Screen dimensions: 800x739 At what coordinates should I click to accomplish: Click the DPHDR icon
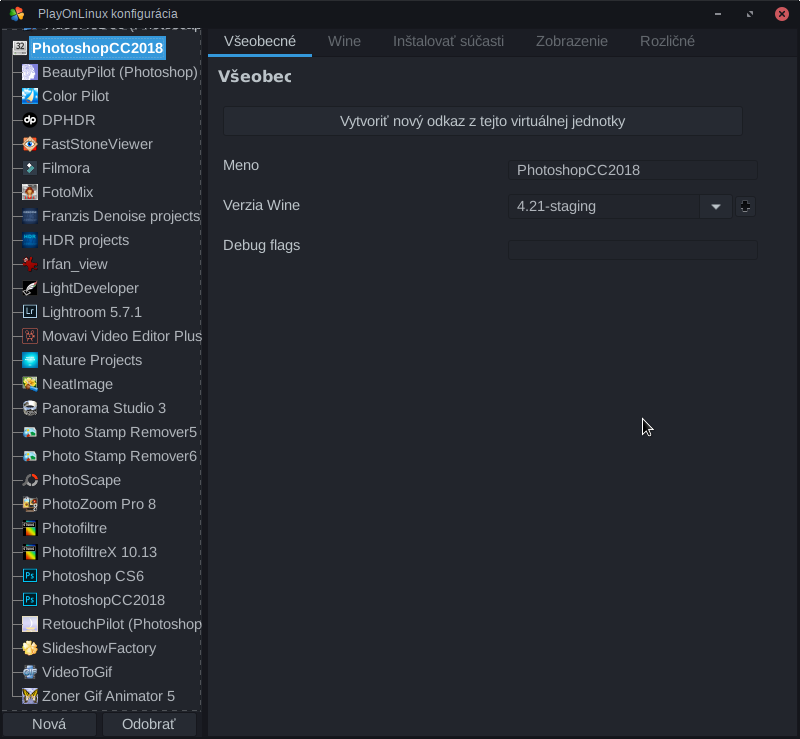click(x=30, y=120)
